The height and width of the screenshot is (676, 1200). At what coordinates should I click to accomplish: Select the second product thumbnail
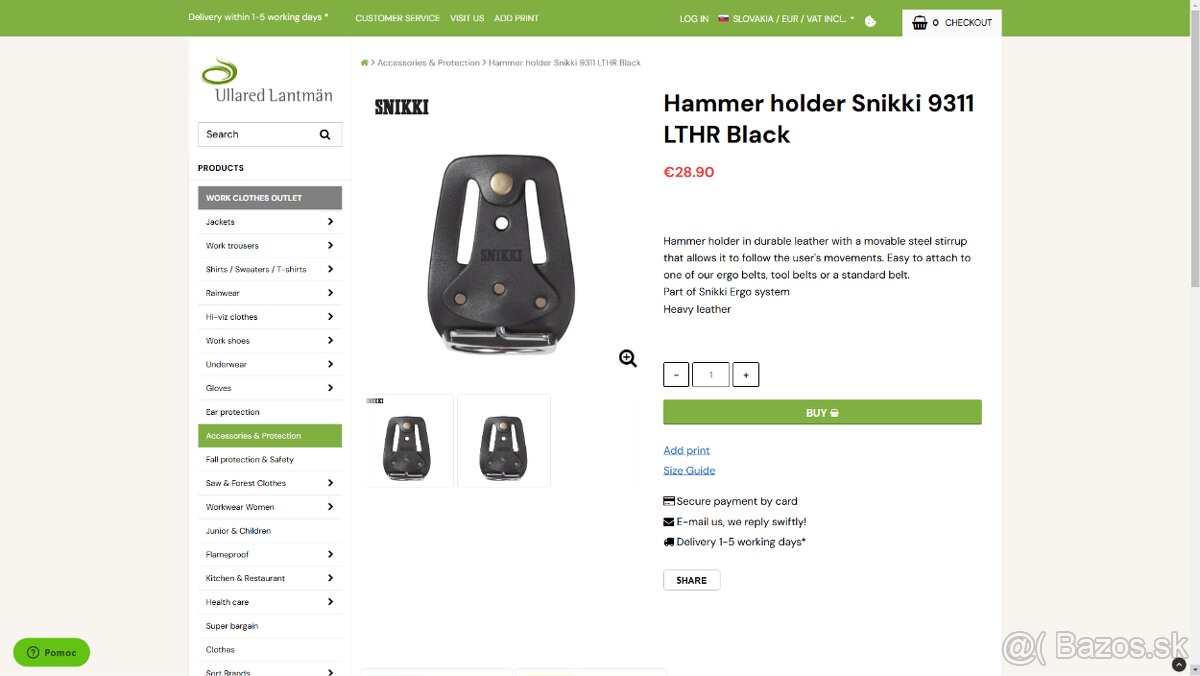point(504,441)
